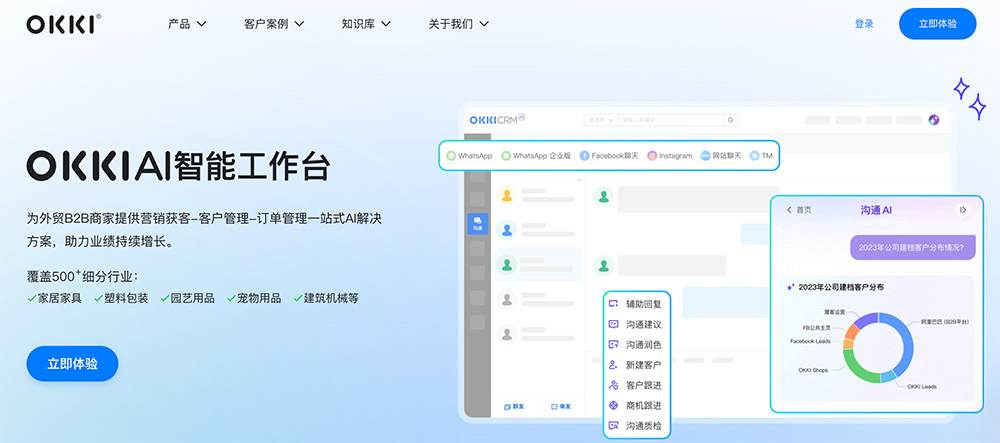
Task: Click the 新建客户 person icon
Action: click(613, 365)
